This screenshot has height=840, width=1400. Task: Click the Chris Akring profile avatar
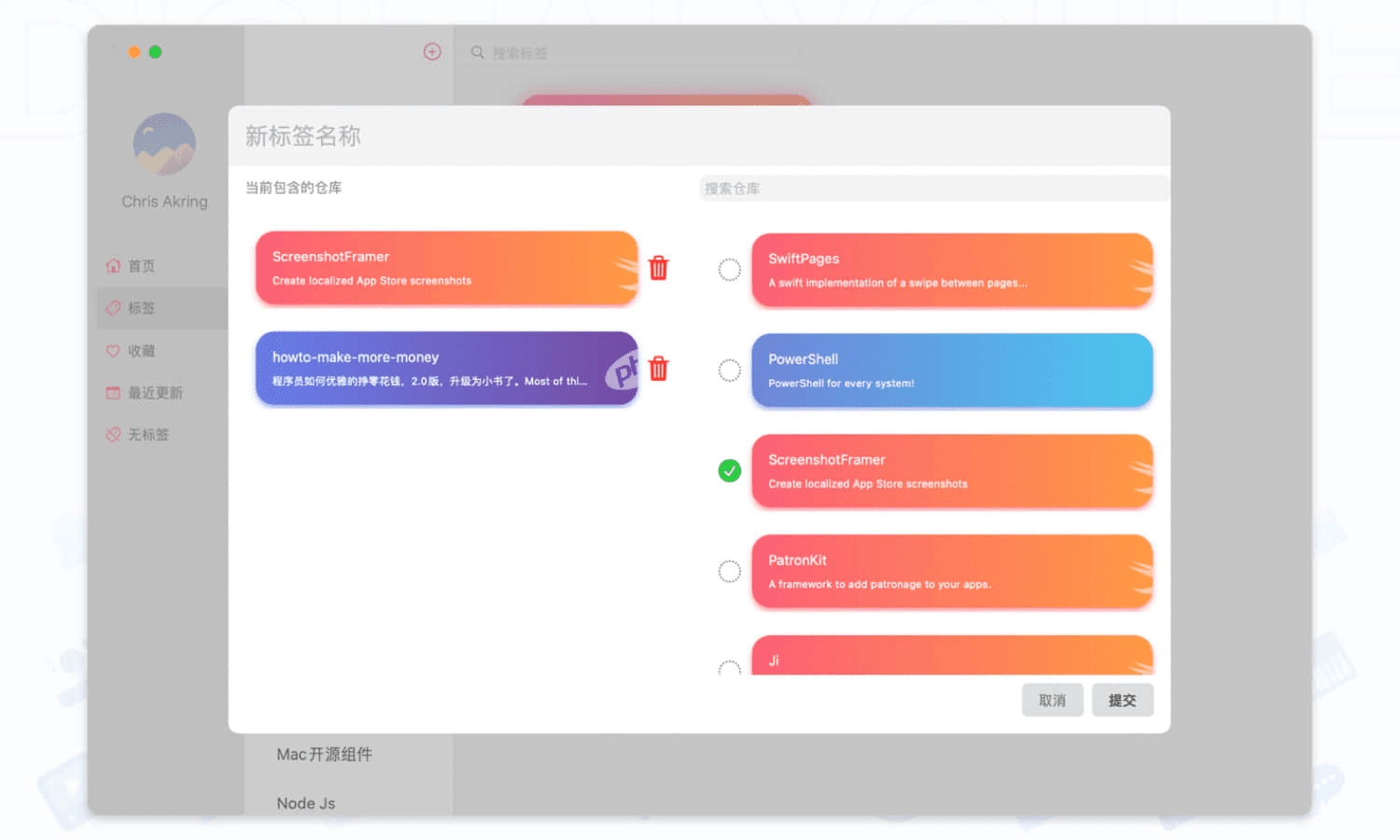tap(164, 145)
